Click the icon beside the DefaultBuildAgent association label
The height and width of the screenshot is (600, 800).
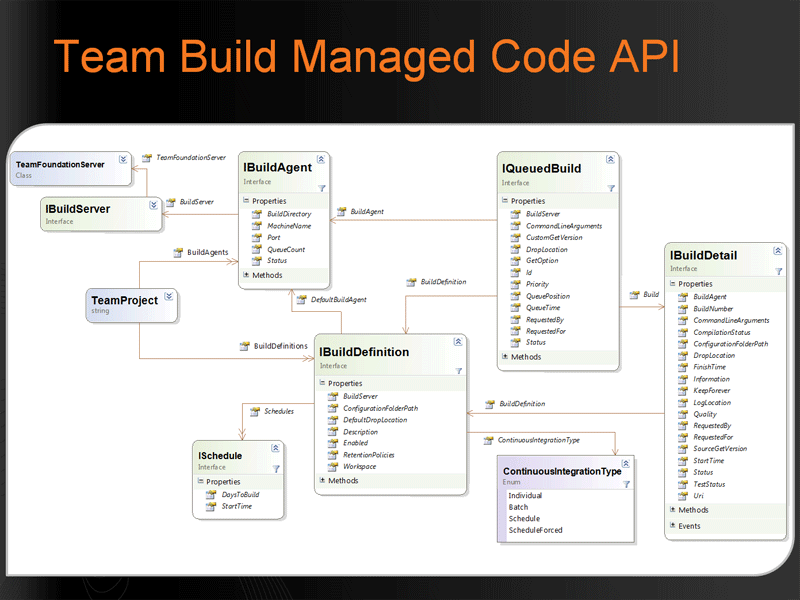301,299
